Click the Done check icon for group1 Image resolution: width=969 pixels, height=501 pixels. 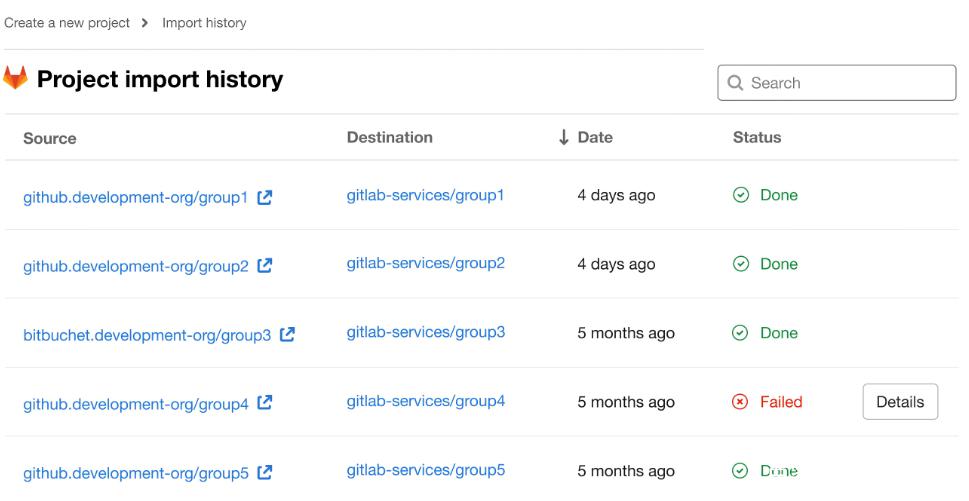pyautogui.click(x=740, y=195)
